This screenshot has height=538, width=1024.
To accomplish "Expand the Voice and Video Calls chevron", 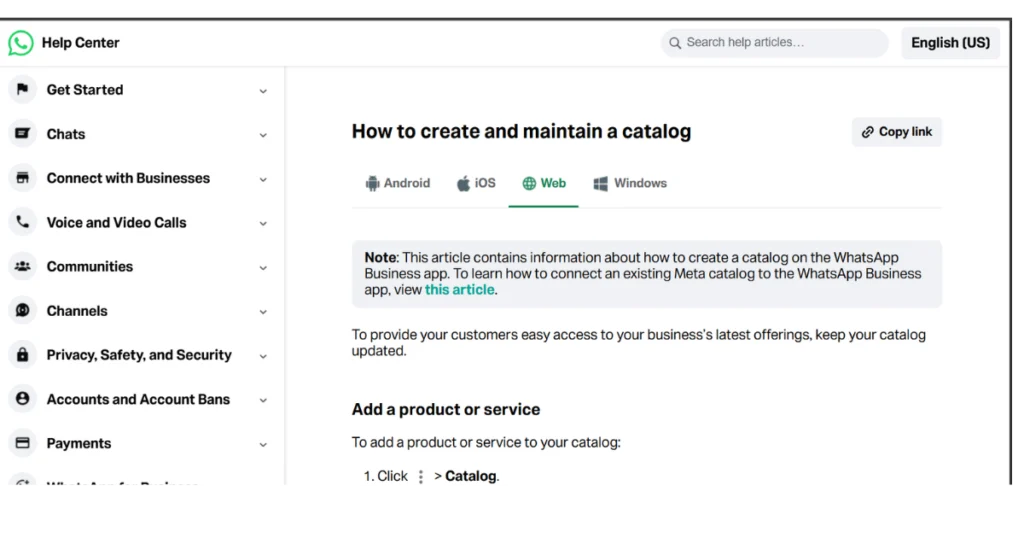I will 263,224.
